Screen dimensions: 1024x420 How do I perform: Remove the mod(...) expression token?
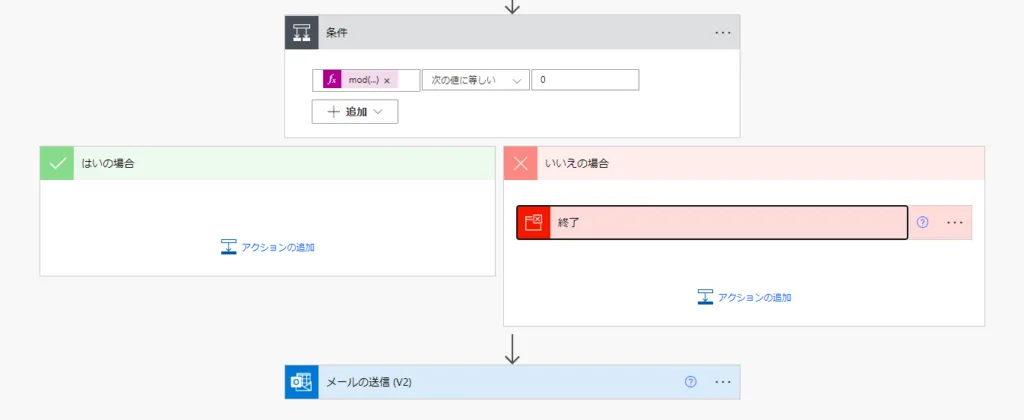387,81
